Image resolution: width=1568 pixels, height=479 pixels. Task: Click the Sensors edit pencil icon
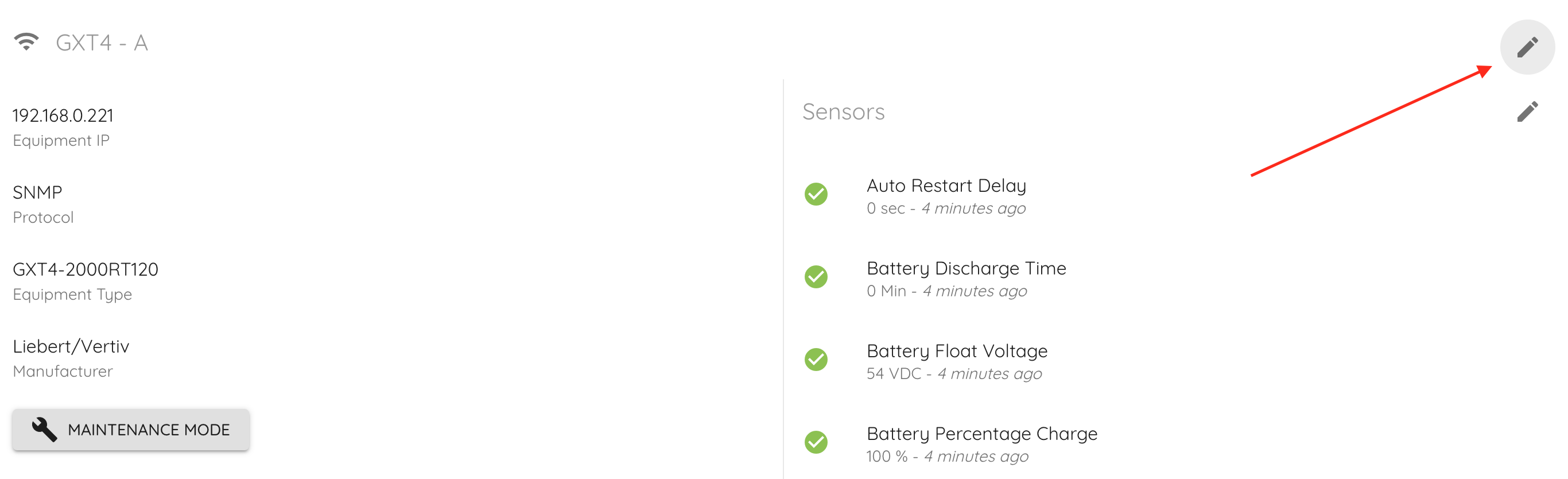click(x=1527, y=111)
